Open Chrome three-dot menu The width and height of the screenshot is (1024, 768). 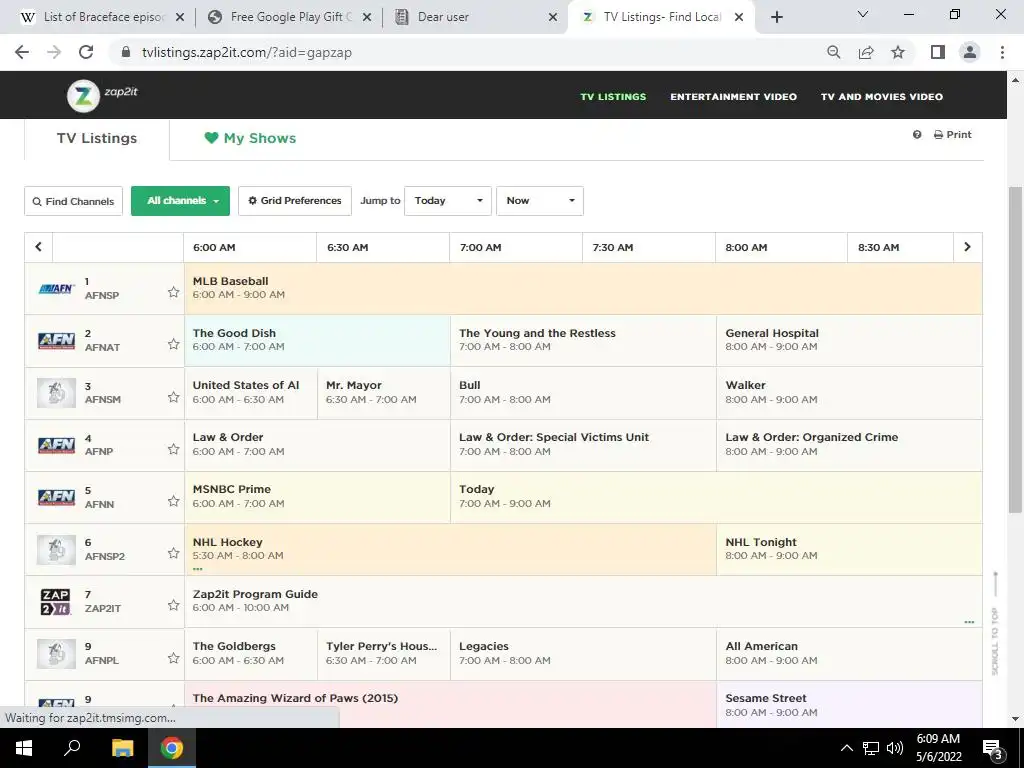click(1002, 52)
